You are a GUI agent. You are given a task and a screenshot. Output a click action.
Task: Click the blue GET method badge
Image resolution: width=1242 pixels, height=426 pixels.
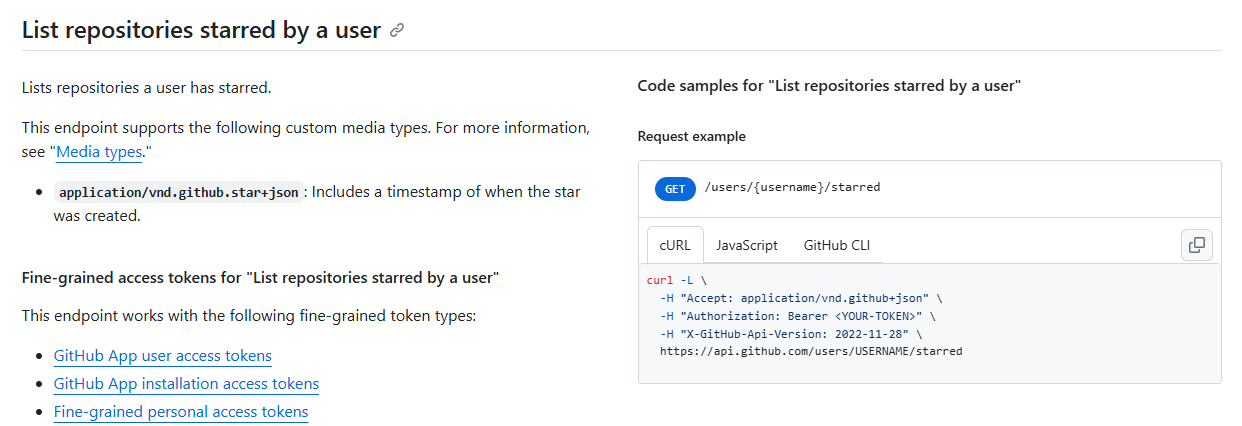674,188
